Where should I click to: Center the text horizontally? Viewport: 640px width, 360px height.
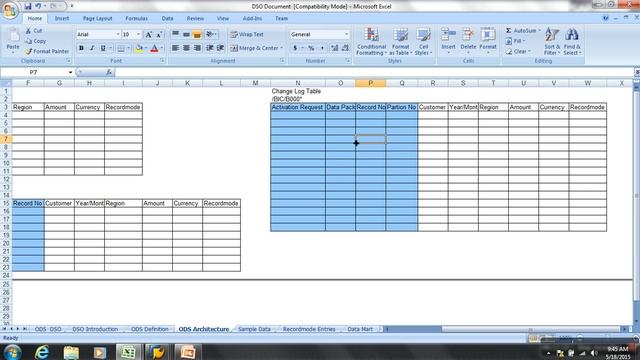pos(186,48)
